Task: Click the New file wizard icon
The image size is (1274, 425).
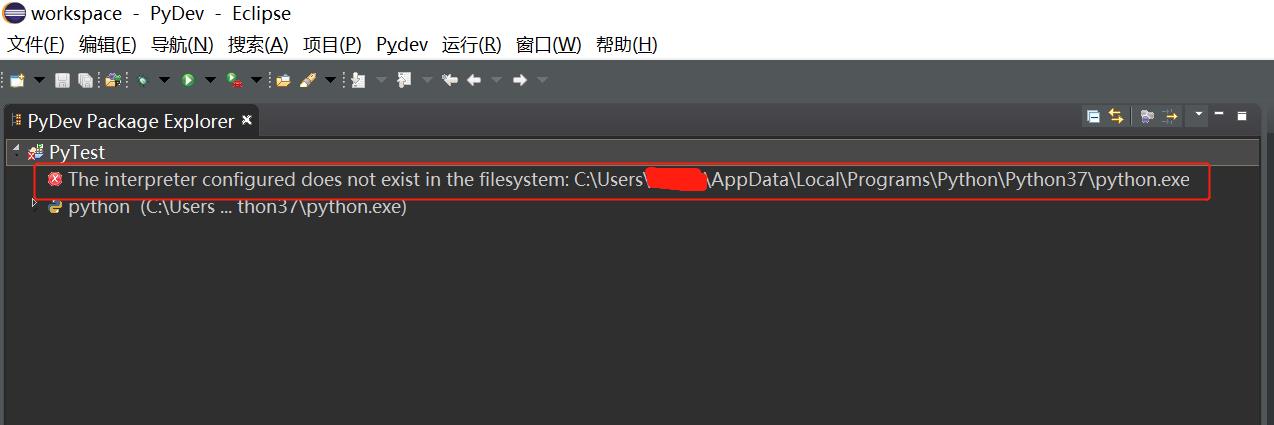Action: 17,80
